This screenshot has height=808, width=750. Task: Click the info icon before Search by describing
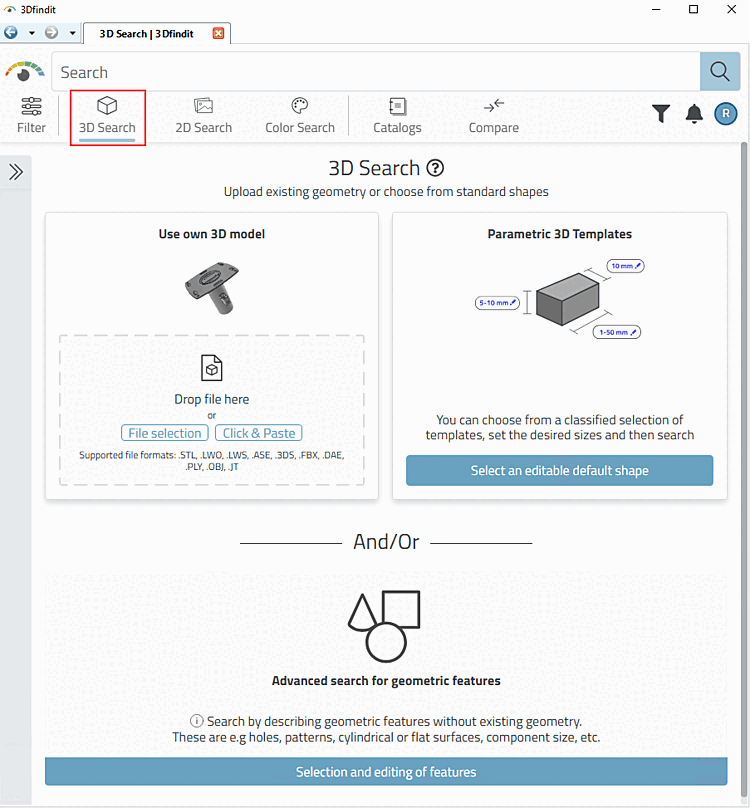196,721
